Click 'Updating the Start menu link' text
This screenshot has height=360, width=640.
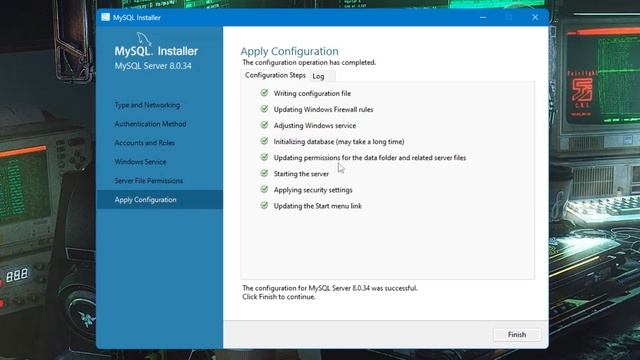318,206
